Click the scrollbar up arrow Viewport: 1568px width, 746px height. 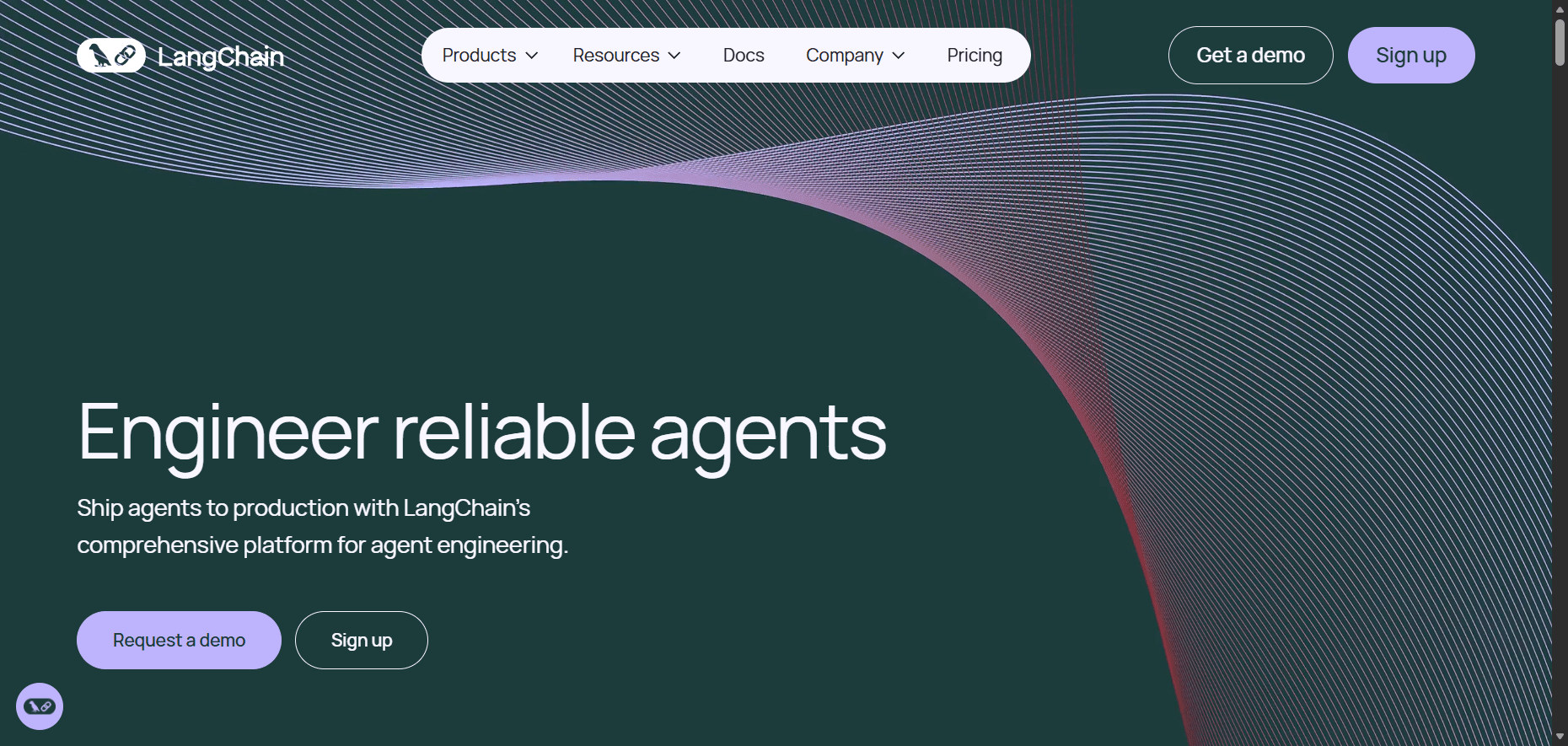(x=1560, y=7)
